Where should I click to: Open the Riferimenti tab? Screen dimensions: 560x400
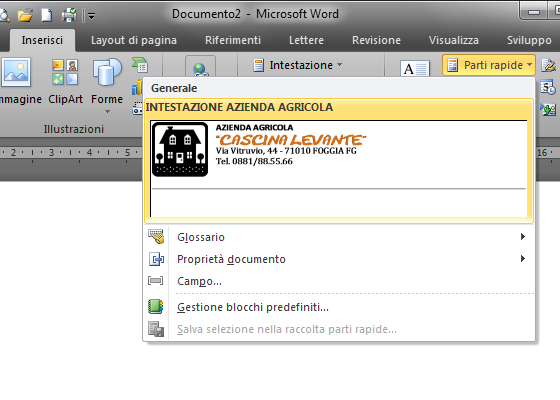233,40
